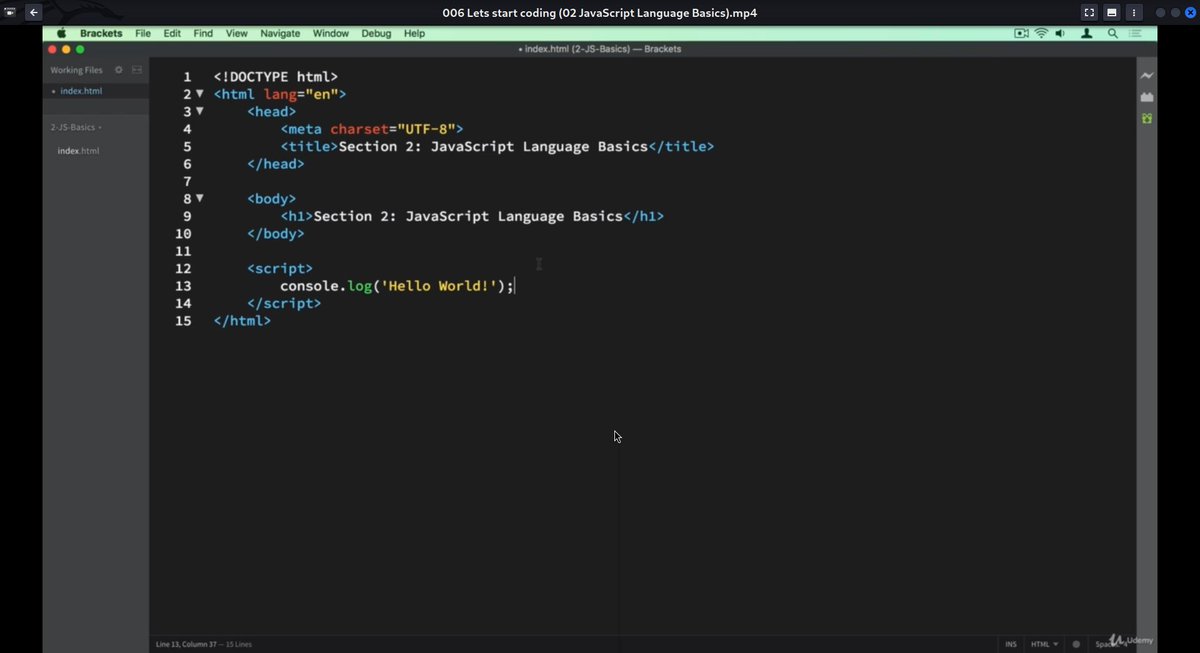Click line number 13 in the gutter
1200x653 pixels.
pos(183,286)
